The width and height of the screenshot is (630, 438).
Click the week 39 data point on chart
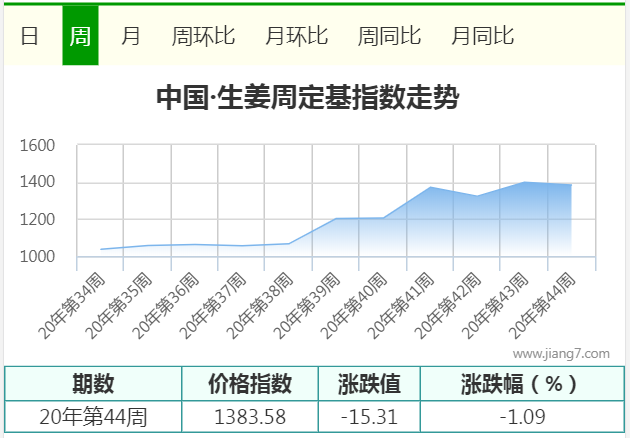click(x=336, y=219)
